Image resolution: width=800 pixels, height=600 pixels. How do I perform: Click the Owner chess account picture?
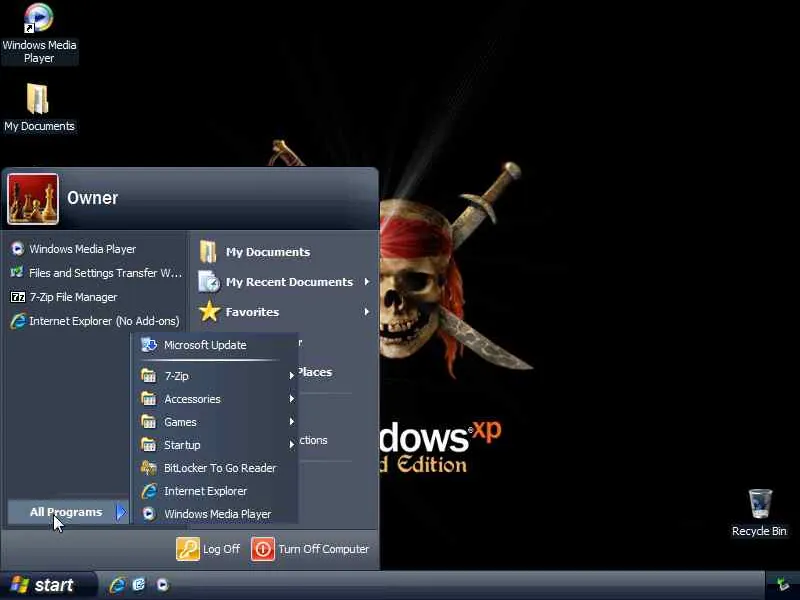(33, 199)
